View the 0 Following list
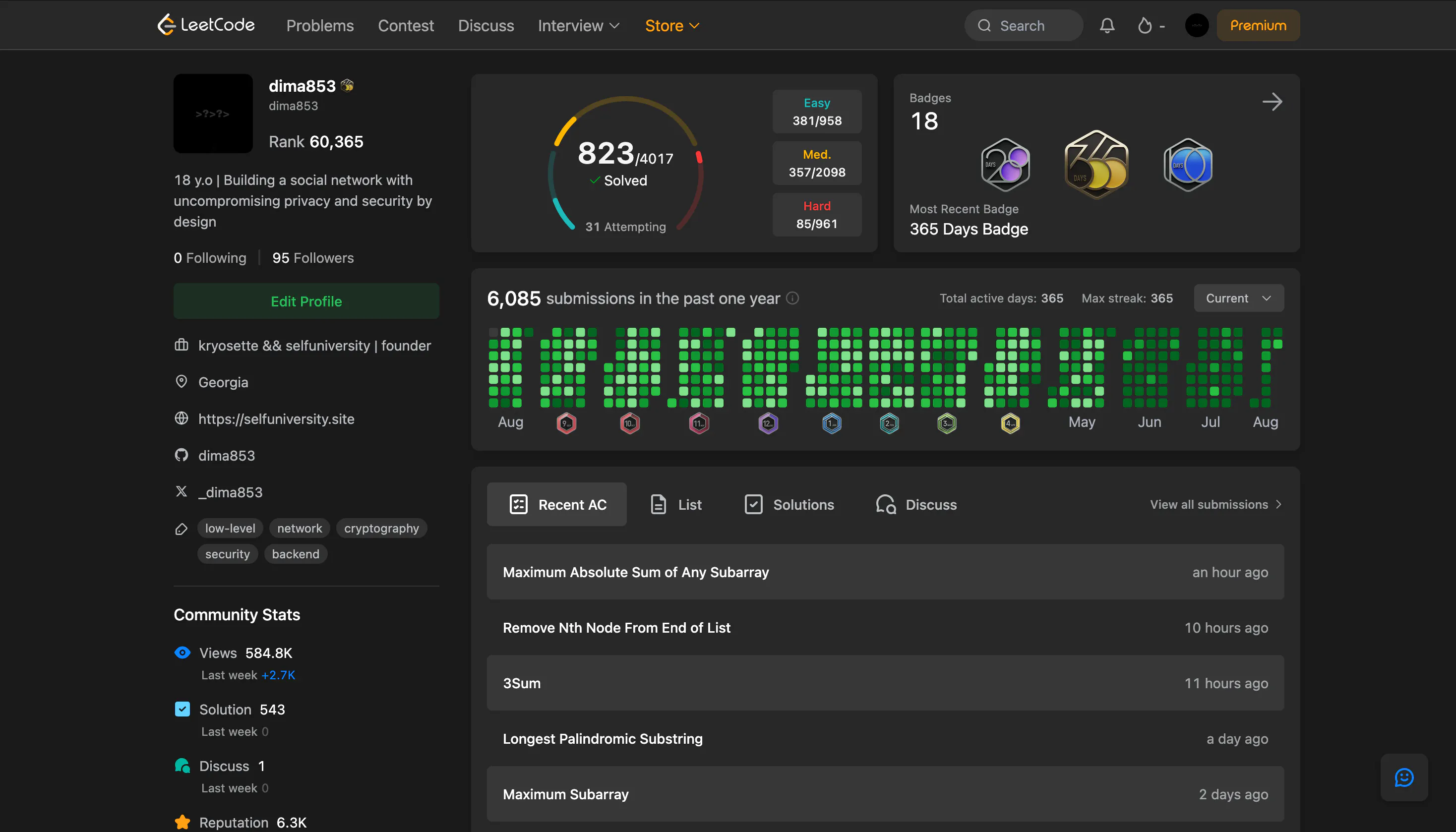Image resolution: width=1456 pixels, height=832 pixels. 210,258
